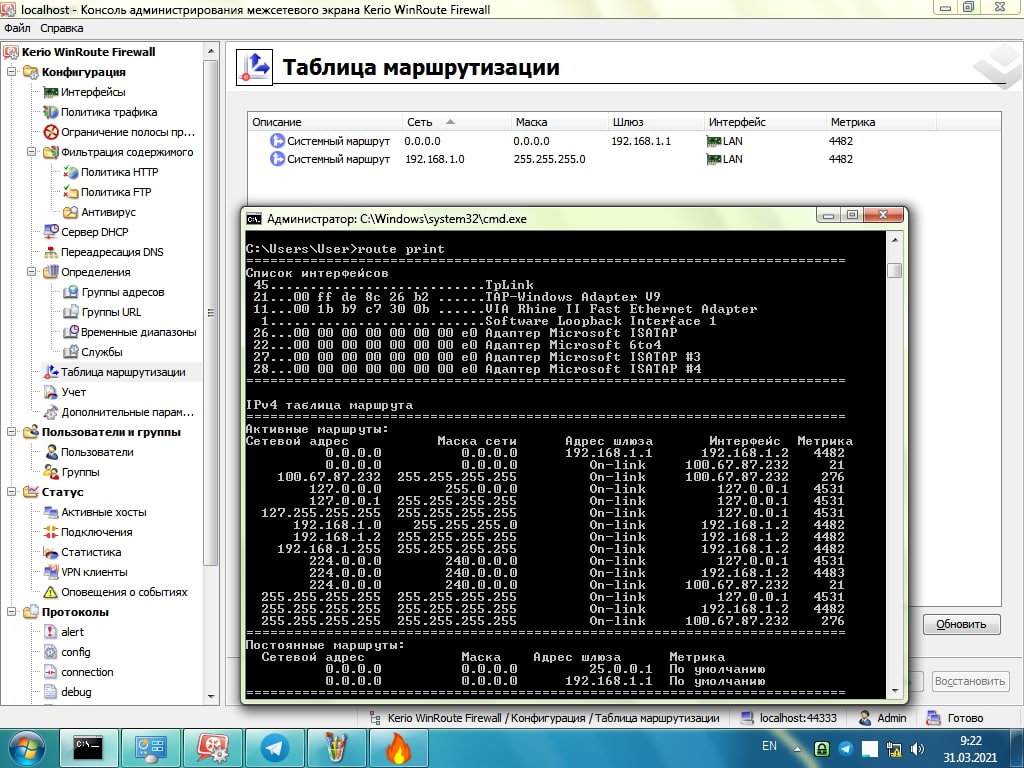Open Подключения icon
Image resolution: width=1024 pixels, height=768 pixels.
[x=50, y=532]
